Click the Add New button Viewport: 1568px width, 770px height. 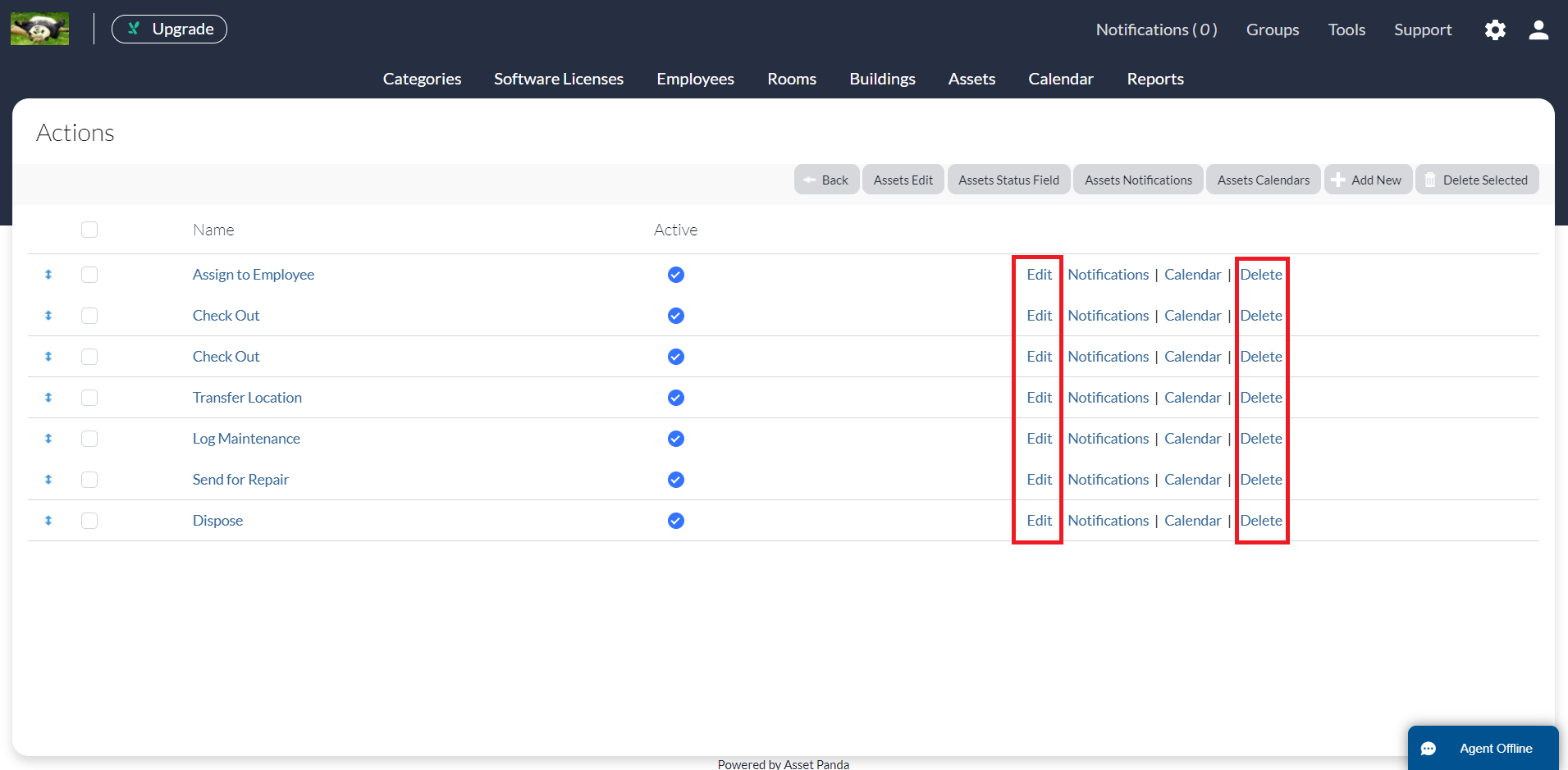(1368, 180)
